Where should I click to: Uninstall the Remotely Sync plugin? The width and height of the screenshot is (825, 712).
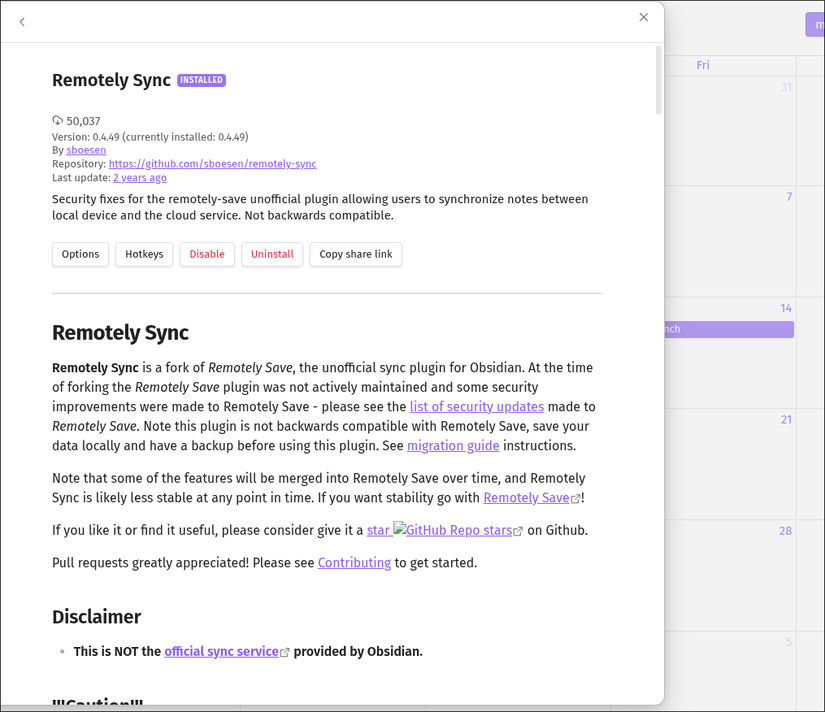(272, 254)
